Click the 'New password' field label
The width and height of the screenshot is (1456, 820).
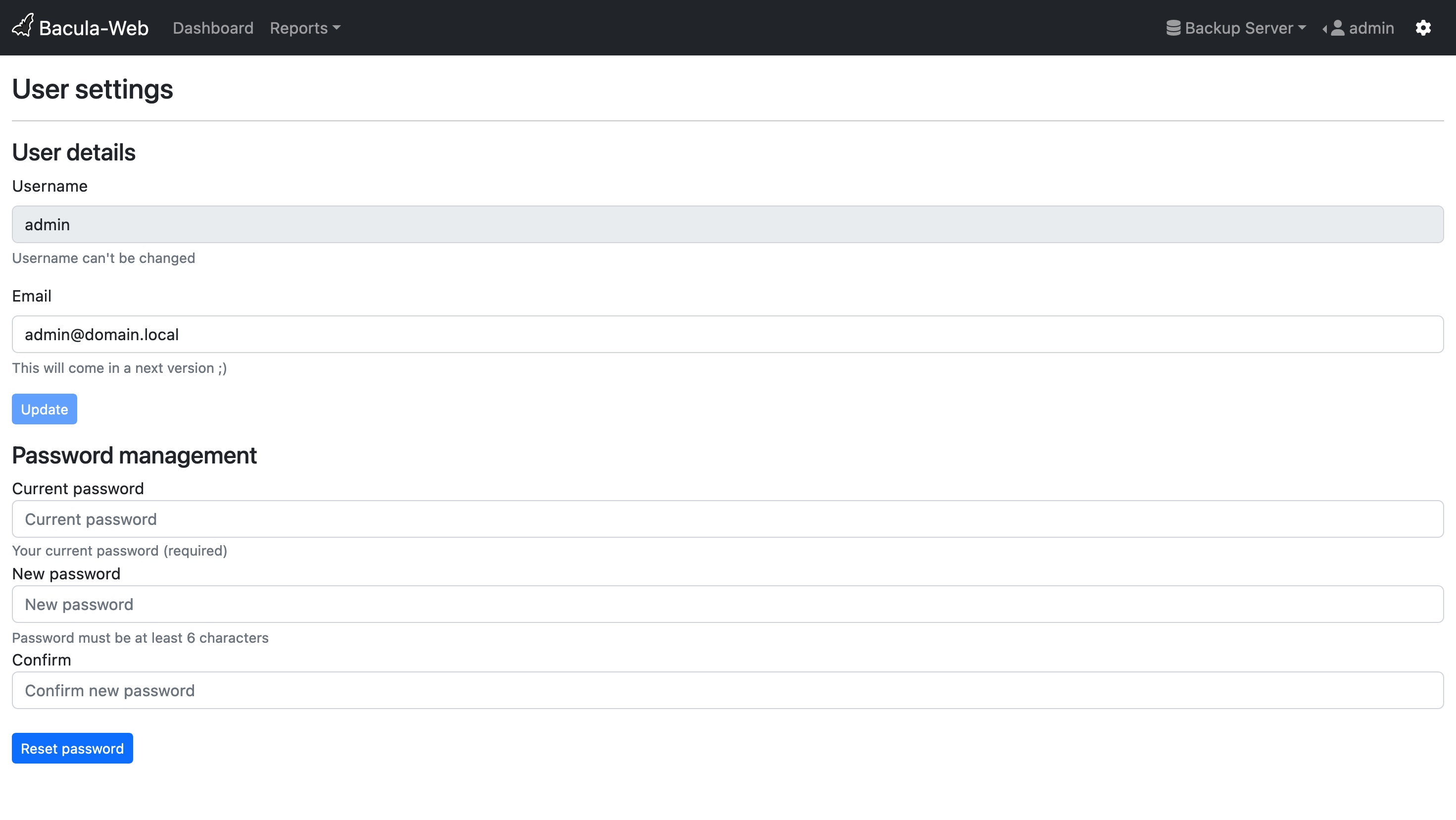(66, 574)
